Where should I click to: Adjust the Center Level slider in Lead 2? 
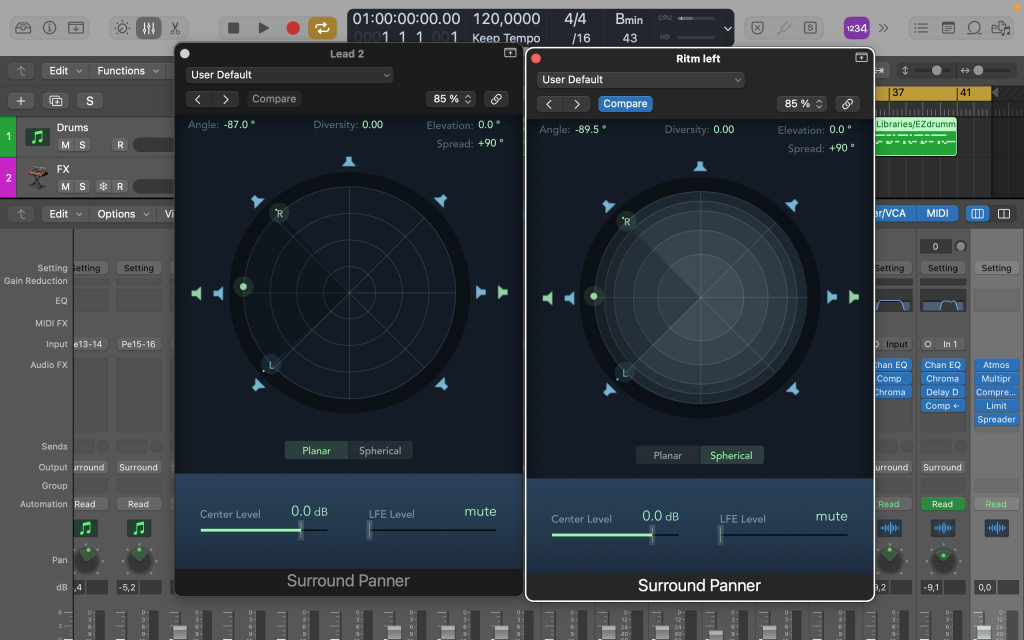(x=301, y=530)
